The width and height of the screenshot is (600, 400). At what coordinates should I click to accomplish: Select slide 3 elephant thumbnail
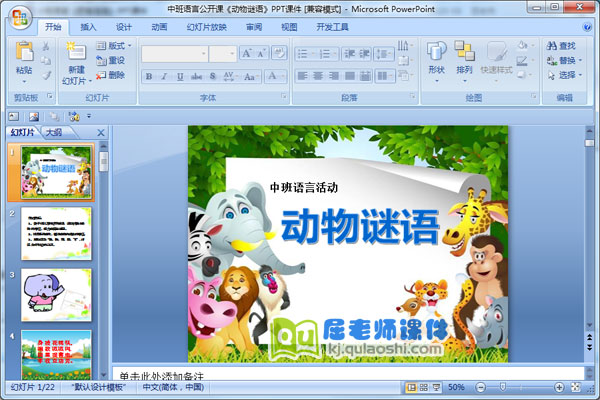tap(56, 295)
